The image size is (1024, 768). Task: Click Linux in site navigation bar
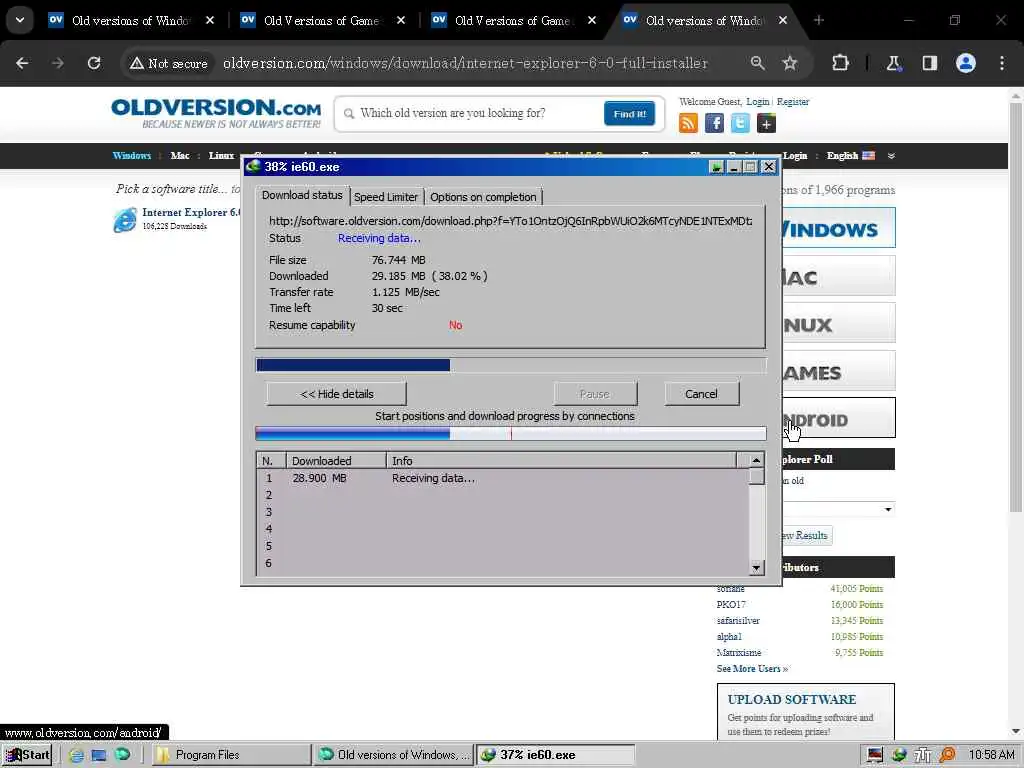click(x=221, y=155)
